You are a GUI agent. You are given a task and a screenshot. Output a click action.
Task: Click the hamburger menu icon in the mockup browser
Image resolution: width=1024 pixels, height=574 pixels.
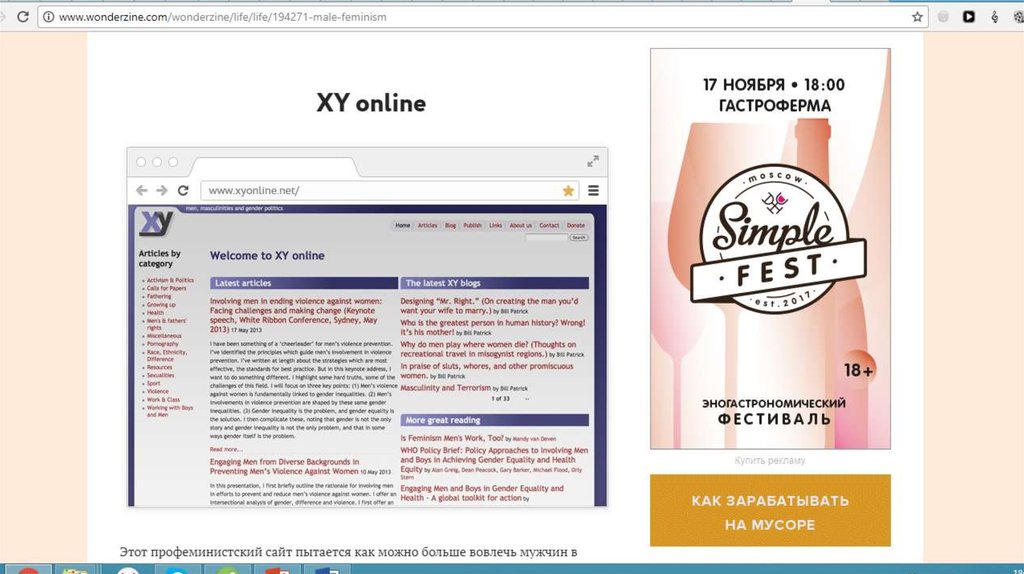click(593, 190)
